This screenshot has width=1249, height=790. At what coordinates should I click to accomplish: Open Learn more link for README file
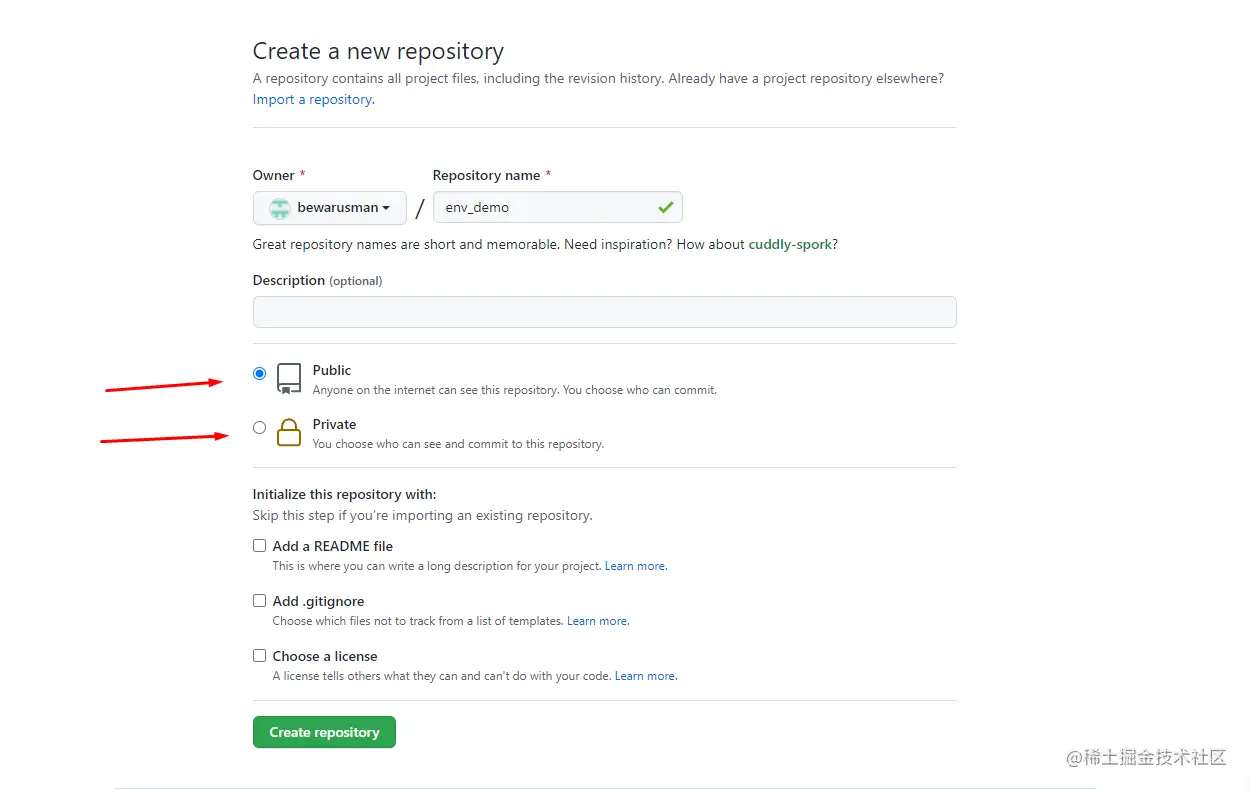click(x=635, y=566)
